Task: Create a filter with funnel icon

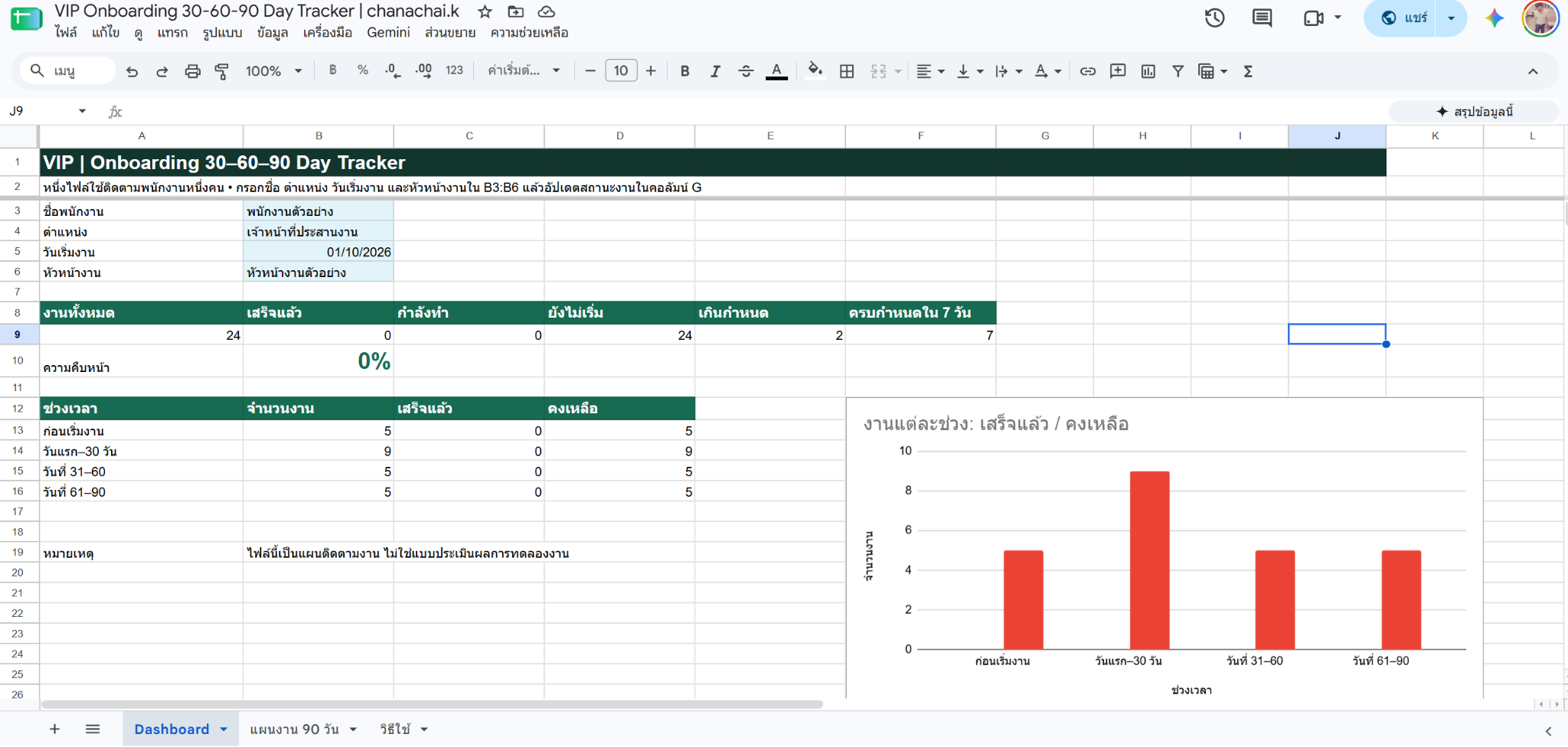Action: coord(1178,71)
